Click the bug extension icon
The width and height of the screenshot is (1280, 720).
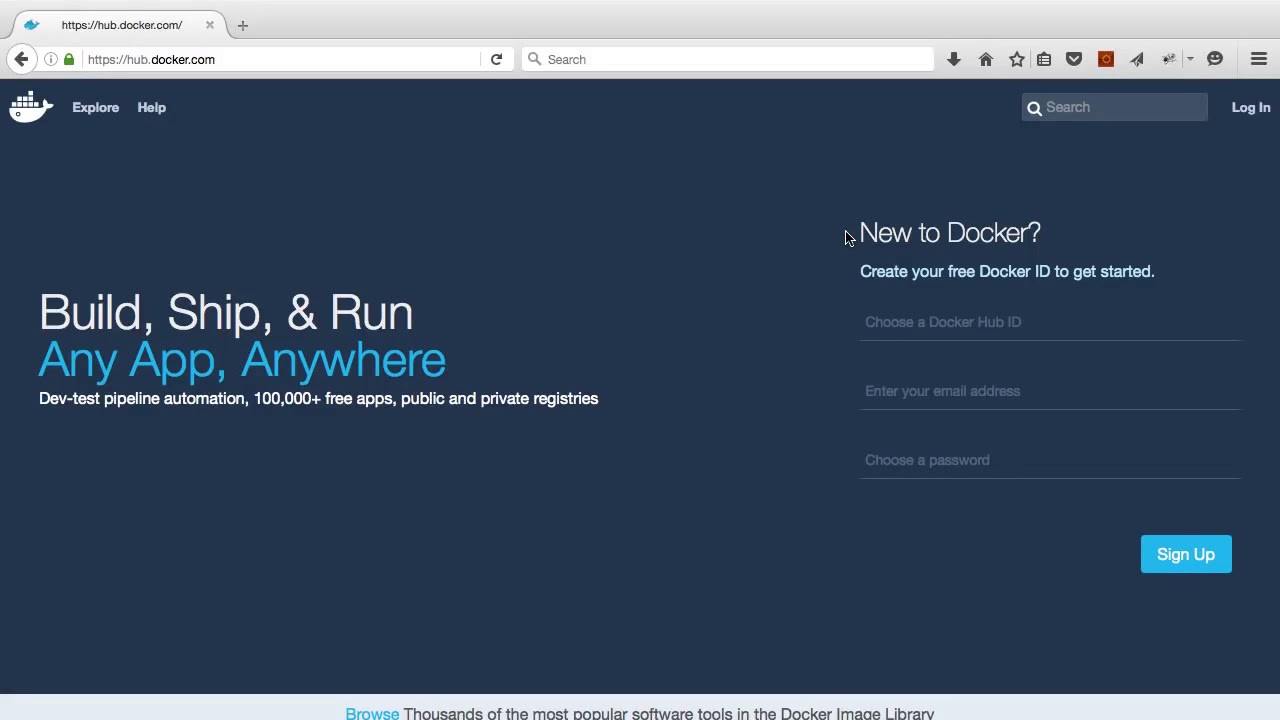pos(1168,59)
